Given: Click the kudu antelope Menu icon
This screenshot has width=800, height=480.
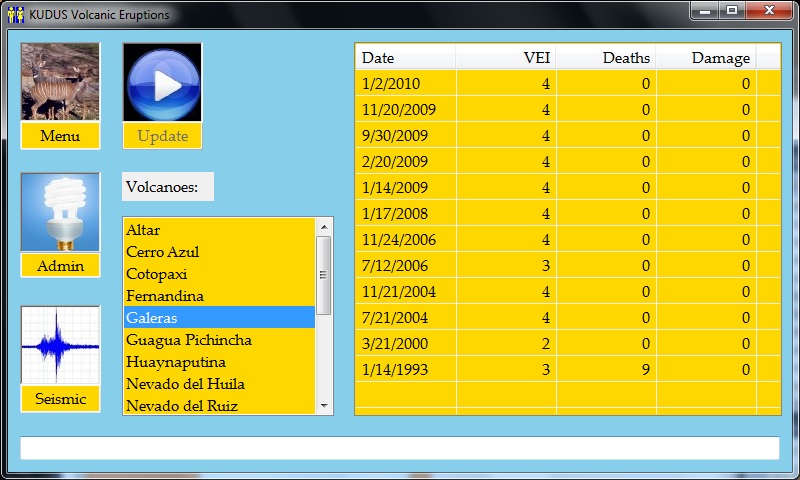Looking at the screenshot, I should (x=60, y=82).
